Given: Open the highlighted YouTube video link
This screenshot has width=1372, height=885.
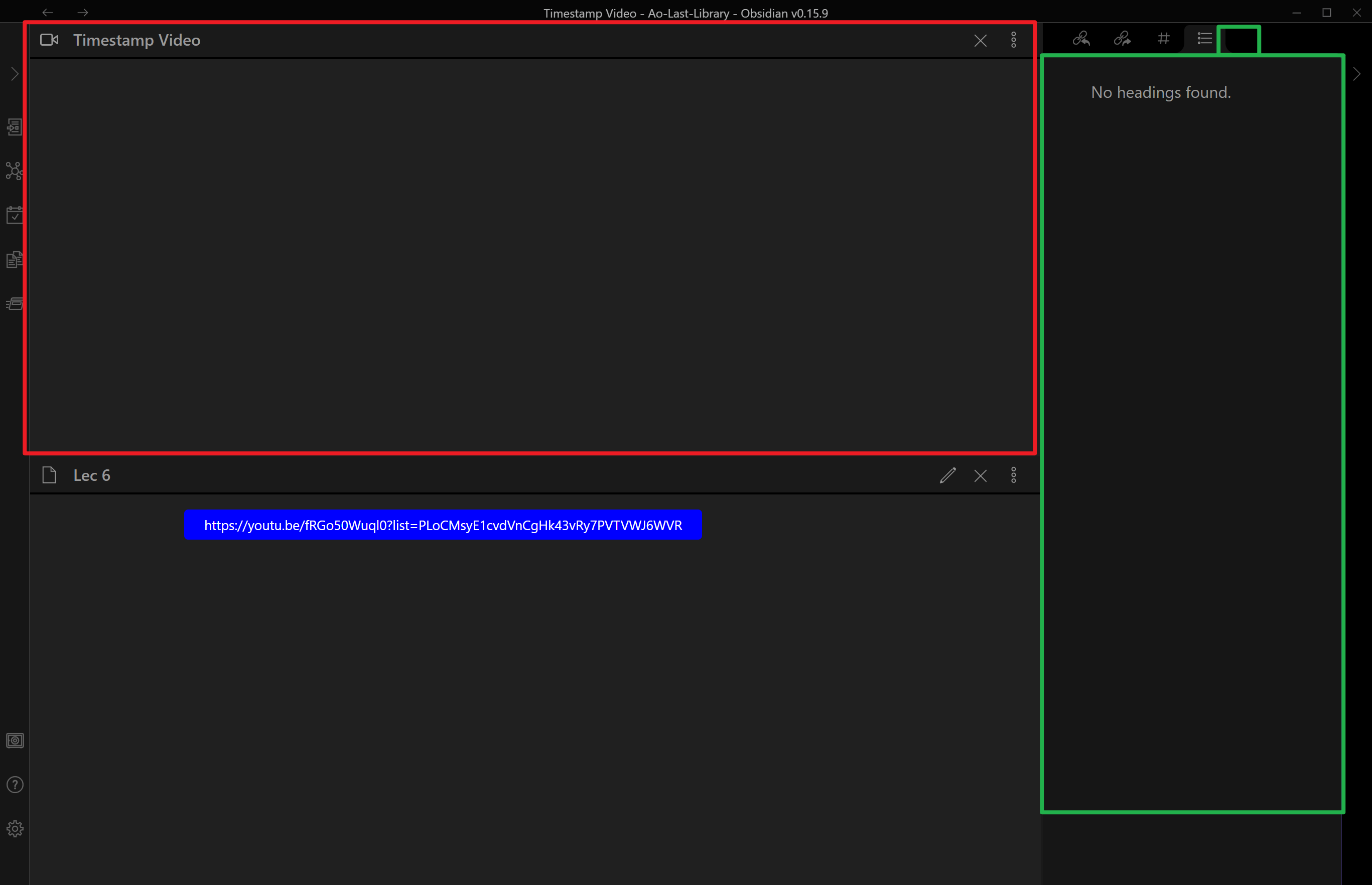Looking at the screenshot, I should click(x=443, y=525).
